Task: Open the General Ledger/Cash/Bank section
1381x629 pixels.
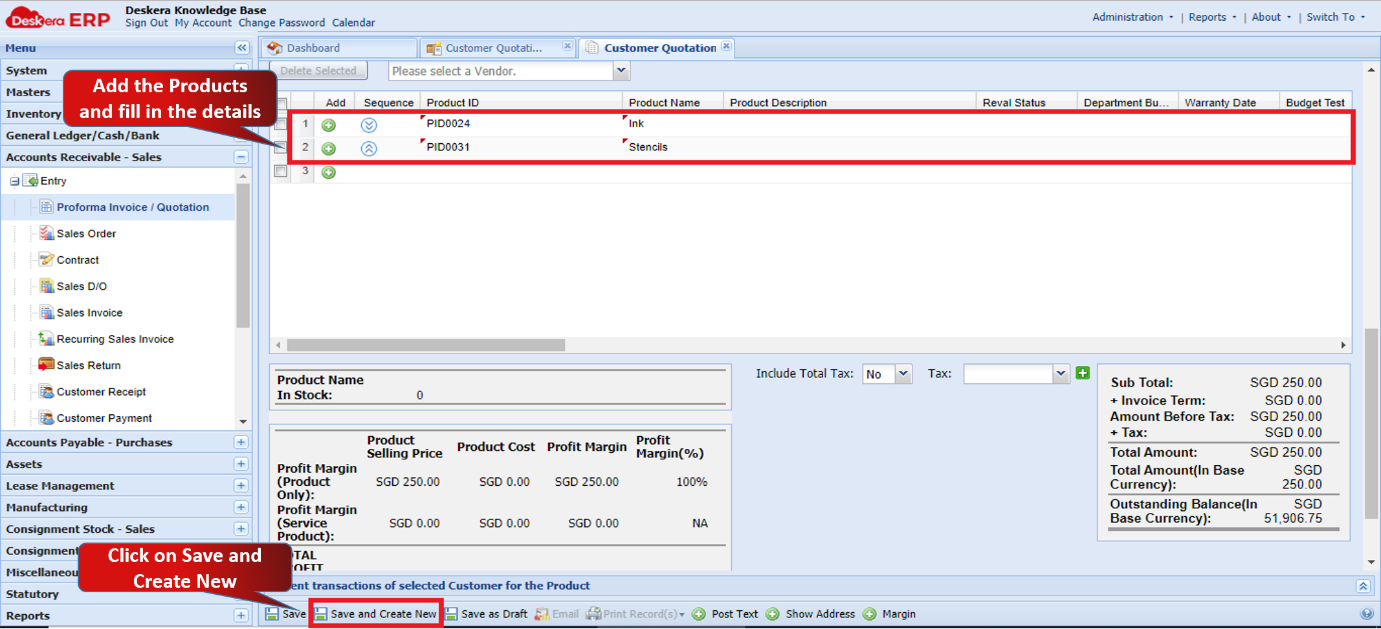Action: point(126,135)
